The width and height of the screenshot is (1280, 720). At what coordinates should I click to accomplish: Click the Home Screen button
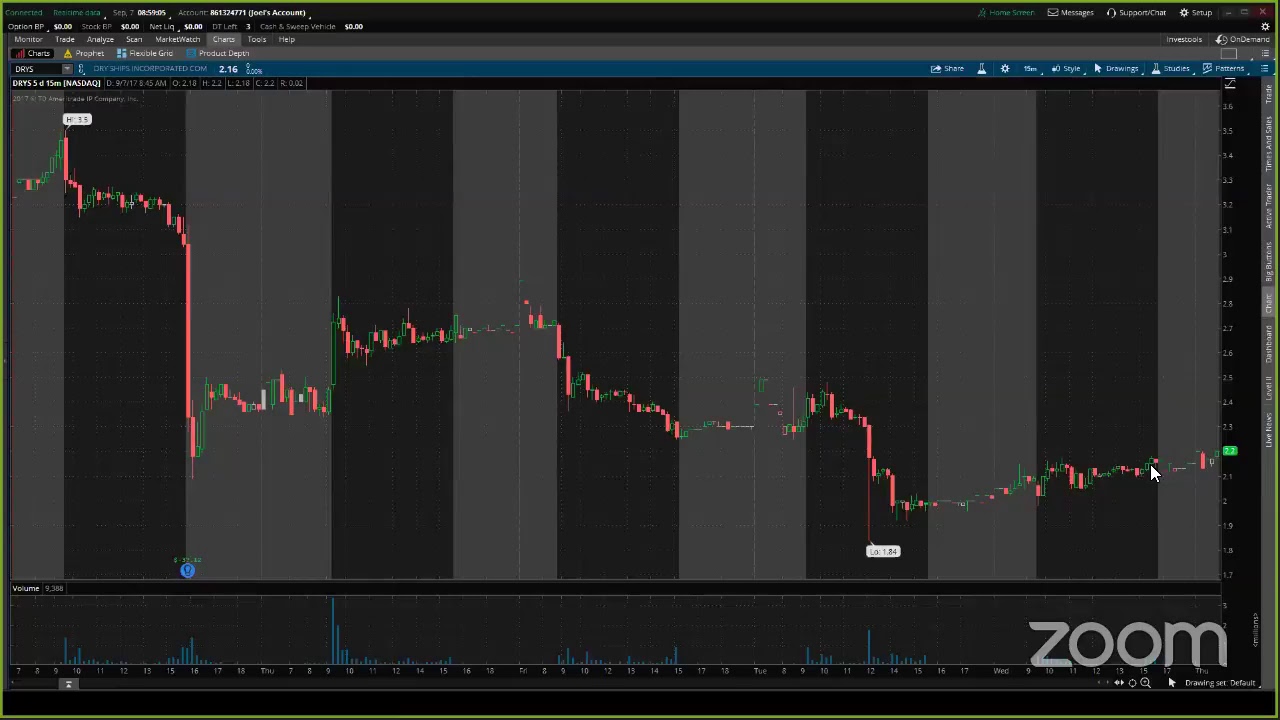pyautogui.click(x=1006, y=12)
